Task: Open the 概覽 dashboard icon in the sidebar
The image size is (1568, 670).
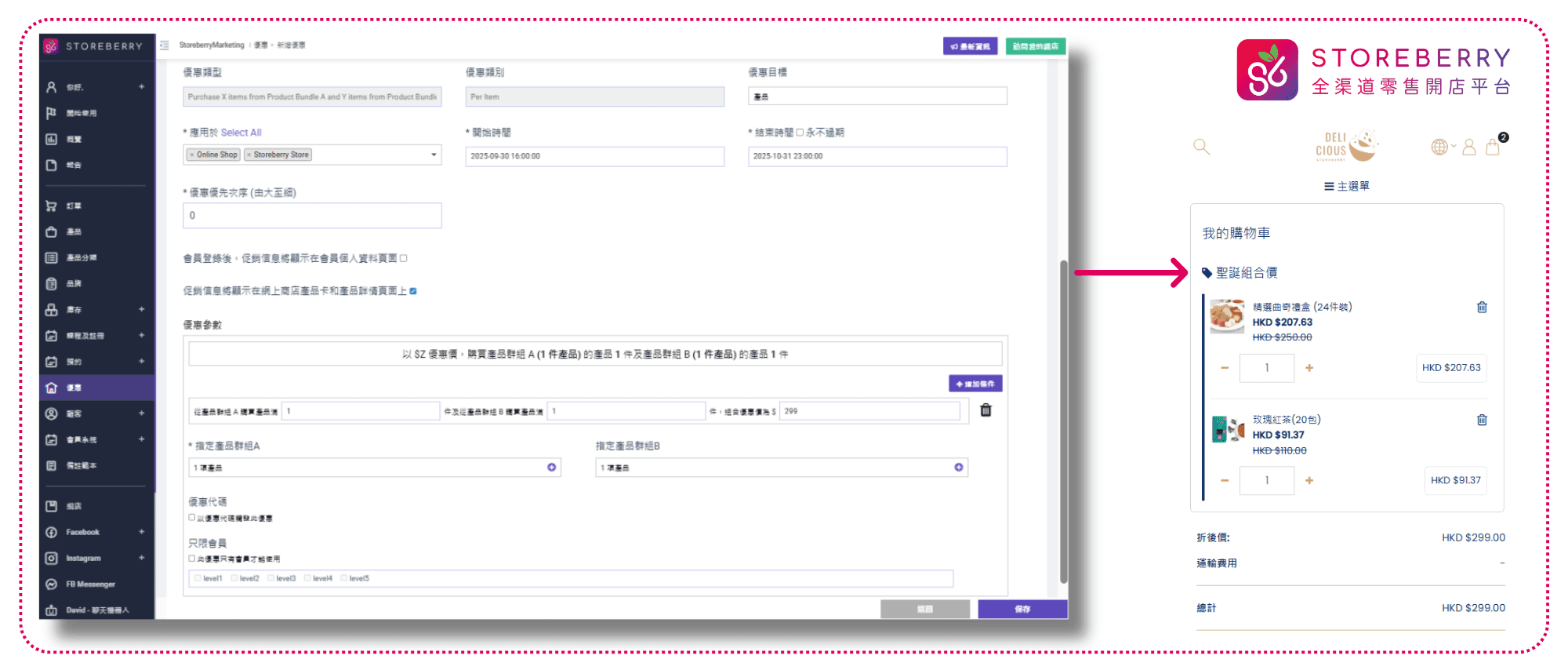Action: pos(51,139)
